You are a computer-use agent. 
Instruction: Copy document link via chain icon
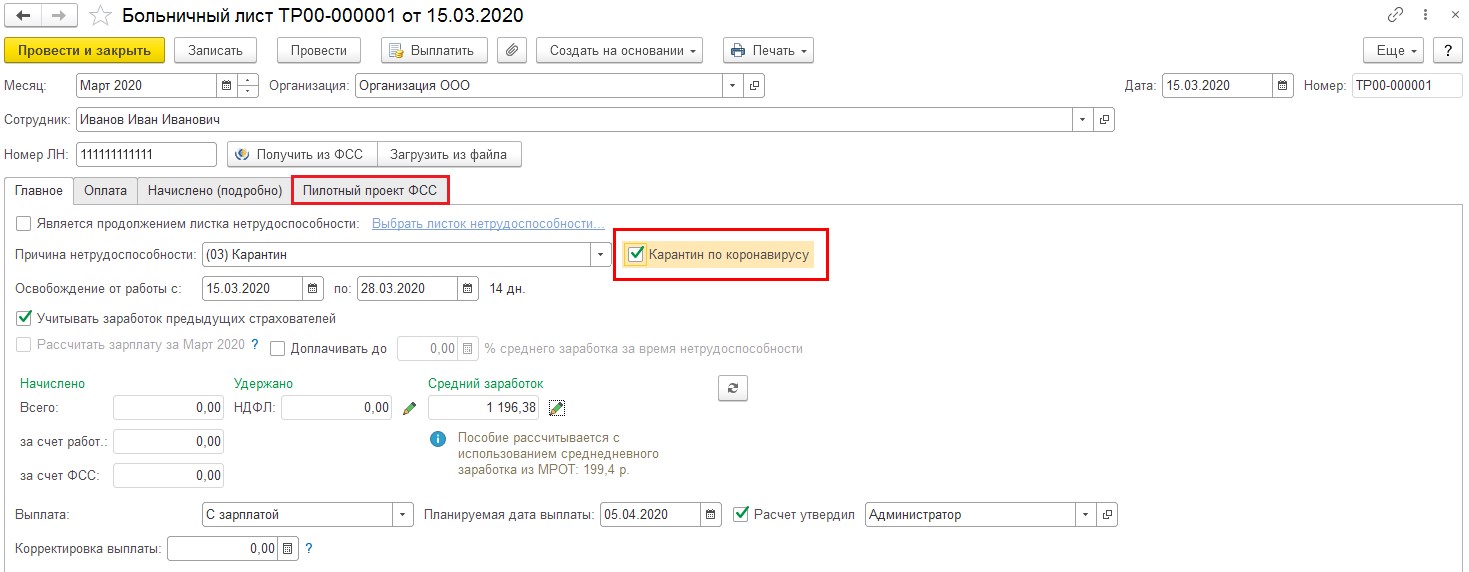[1395, 16]
